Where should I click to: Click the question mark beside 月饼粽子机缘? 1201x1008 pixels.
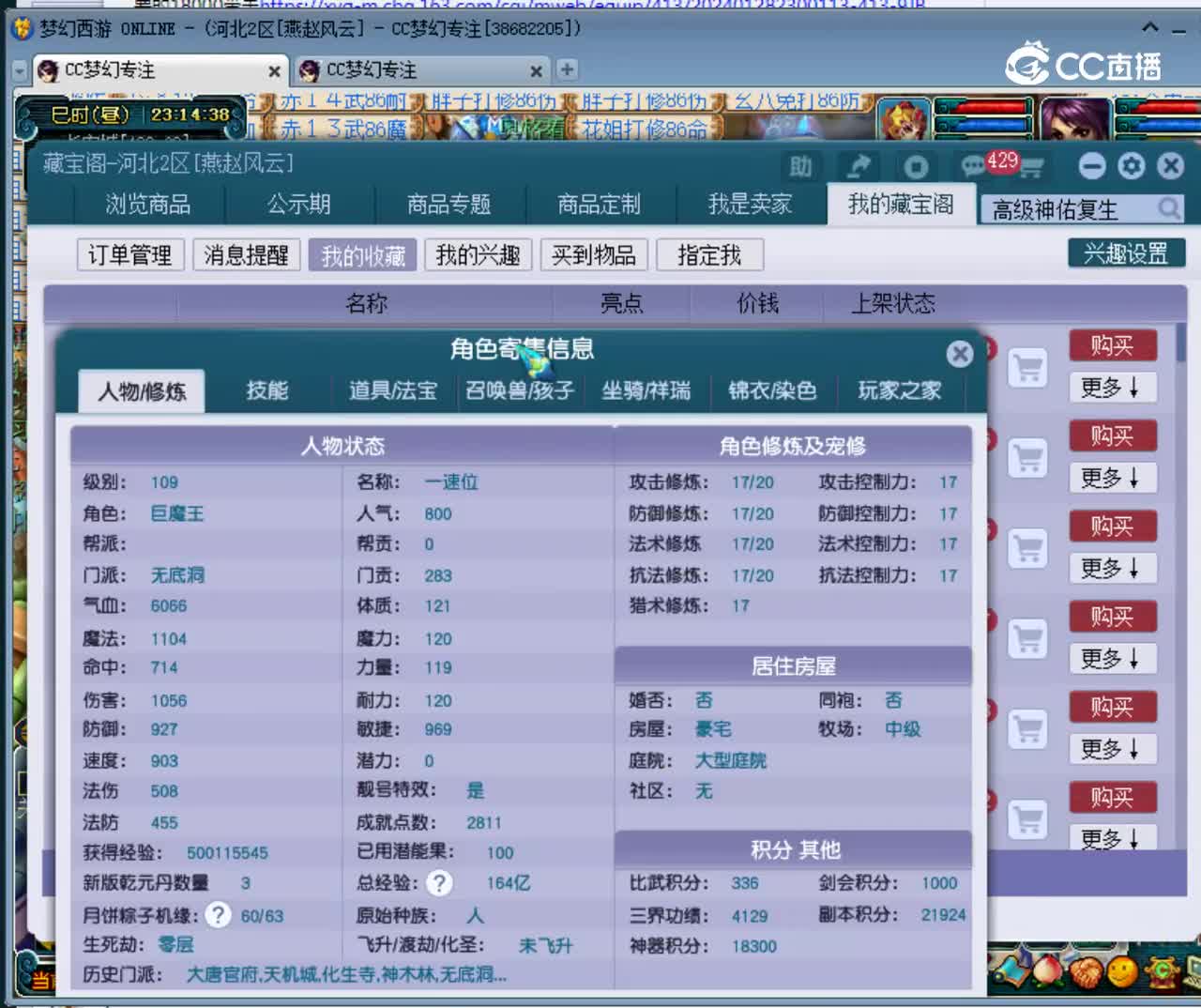(x=218, y=914)
